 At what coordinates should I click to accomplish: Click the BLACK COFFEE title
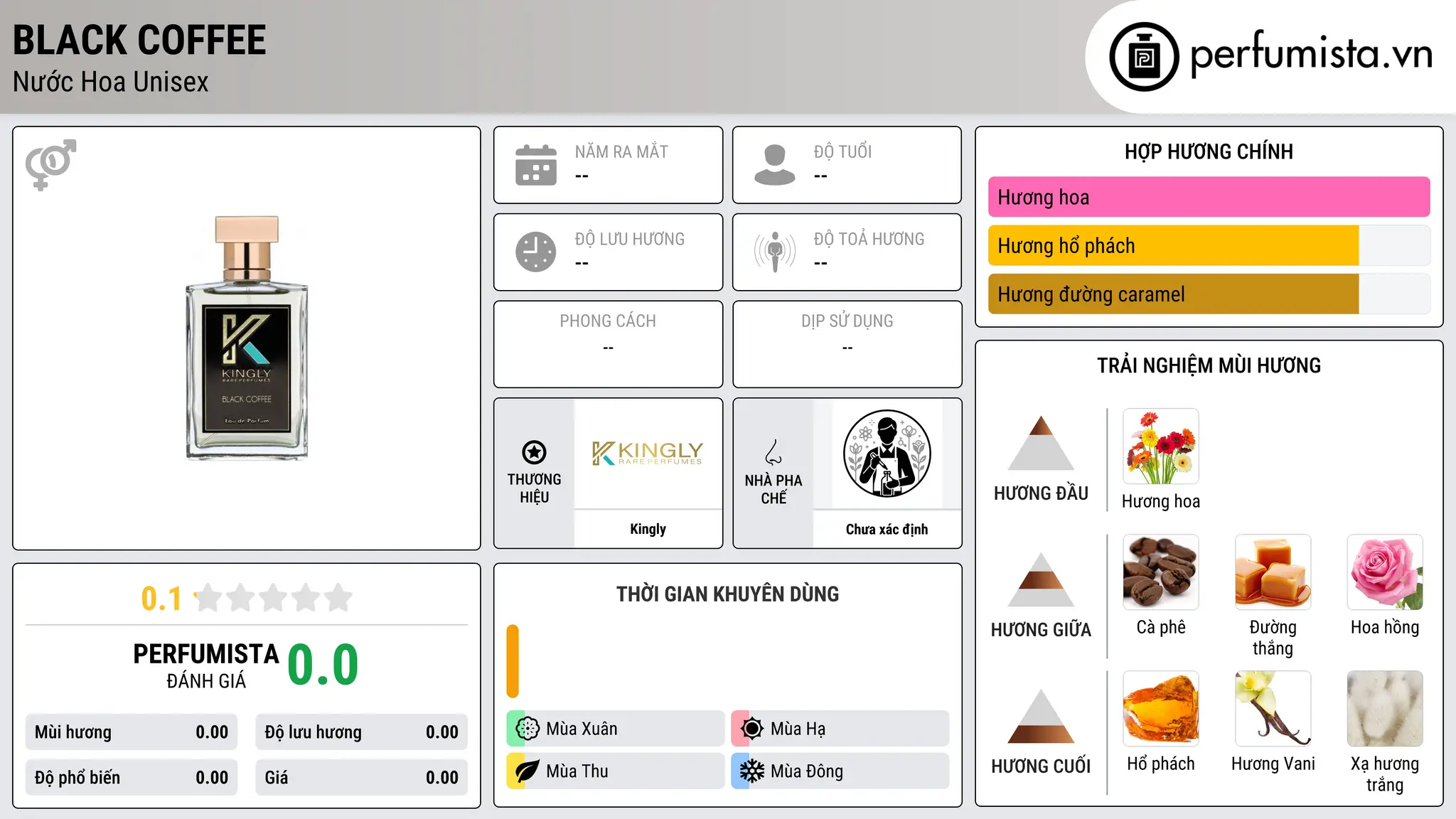coord(139,40)
